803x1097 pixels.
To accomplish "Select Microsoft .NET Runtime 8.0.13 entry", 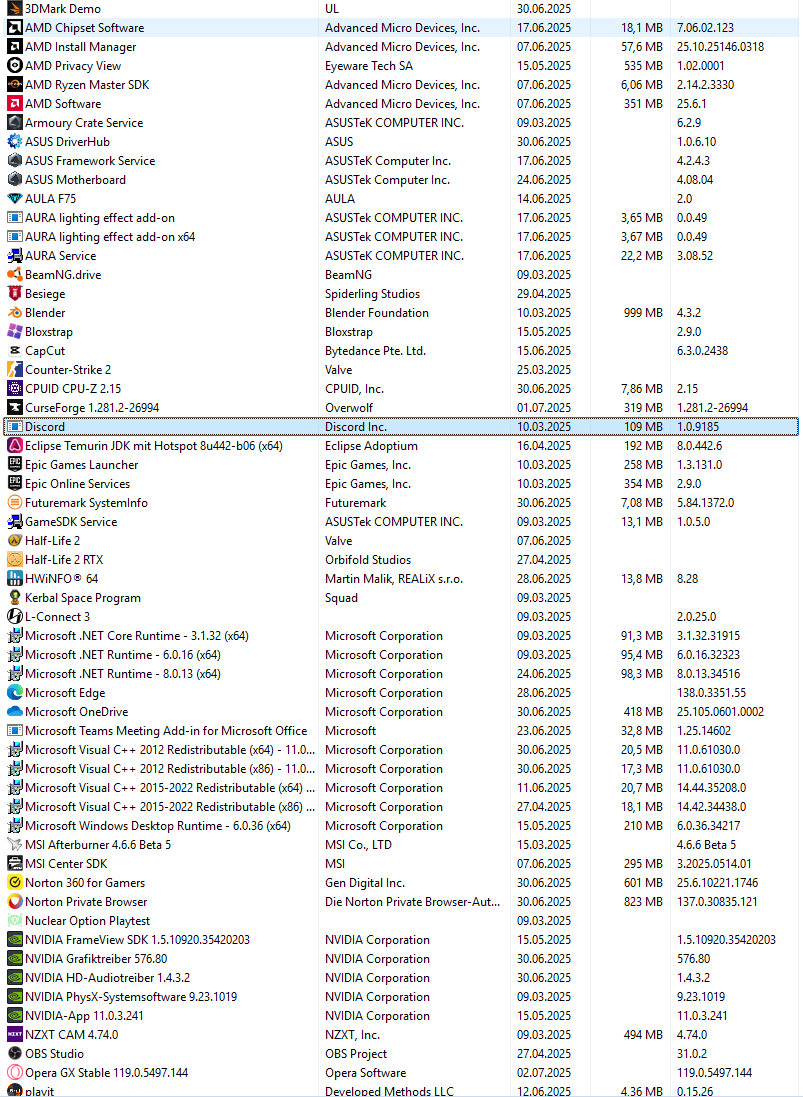I will click(122, 674).
